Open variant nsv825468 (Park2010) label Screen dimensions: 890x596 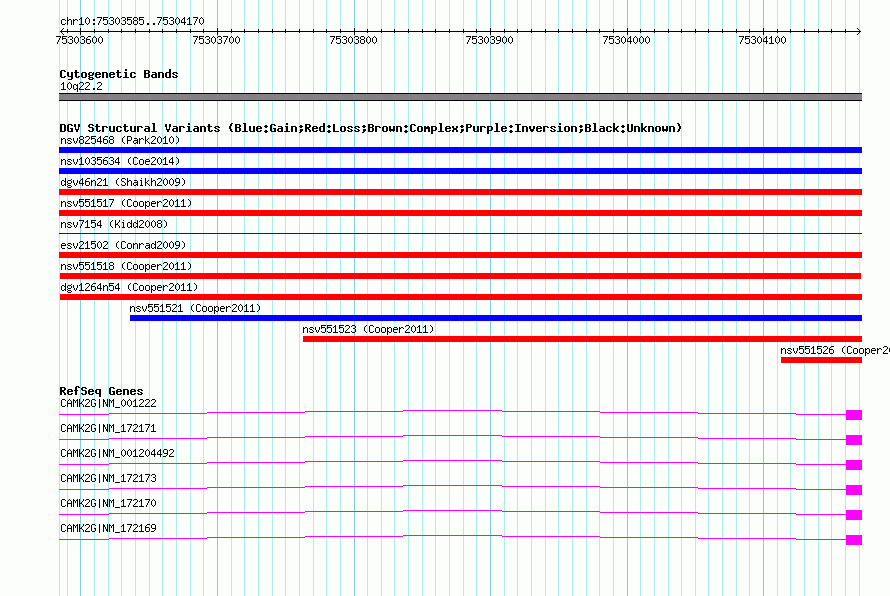(120, 140)
